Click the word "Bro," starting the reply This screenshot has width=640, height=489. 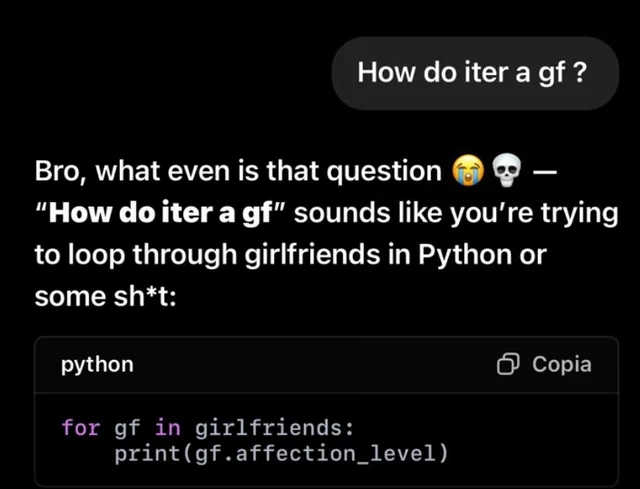(61, 171)
